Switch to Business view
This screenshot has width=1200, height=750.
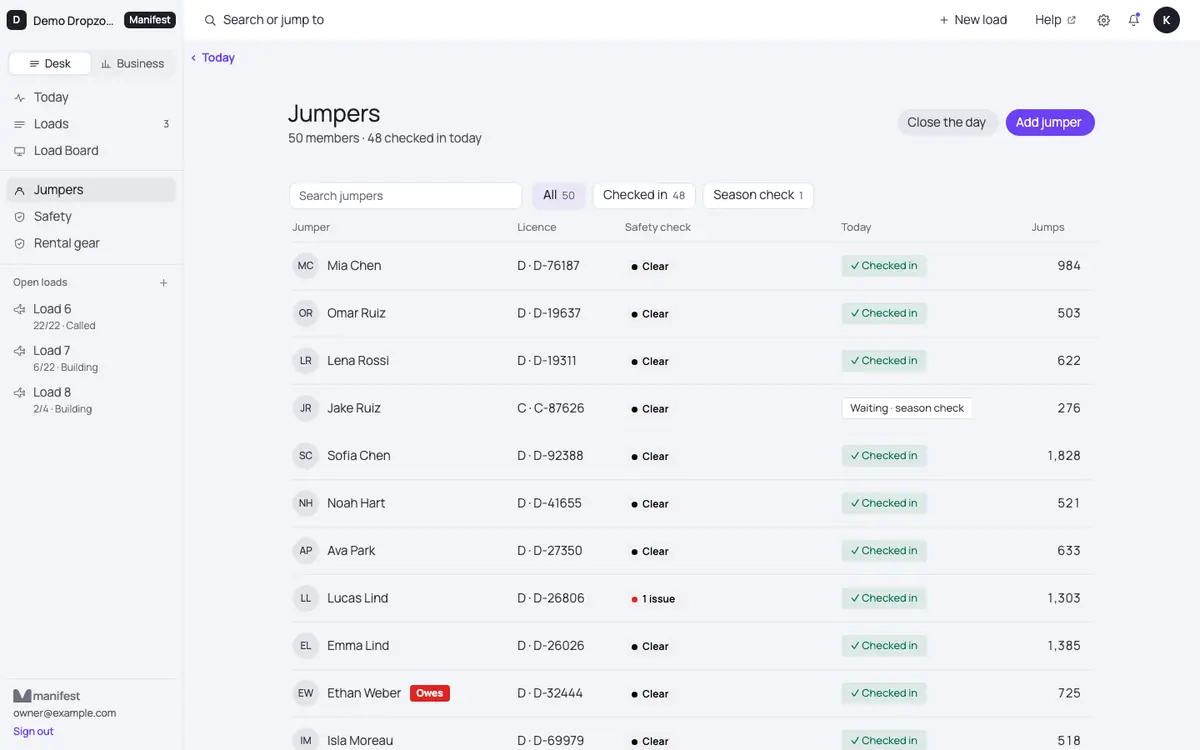pos(132,63)
